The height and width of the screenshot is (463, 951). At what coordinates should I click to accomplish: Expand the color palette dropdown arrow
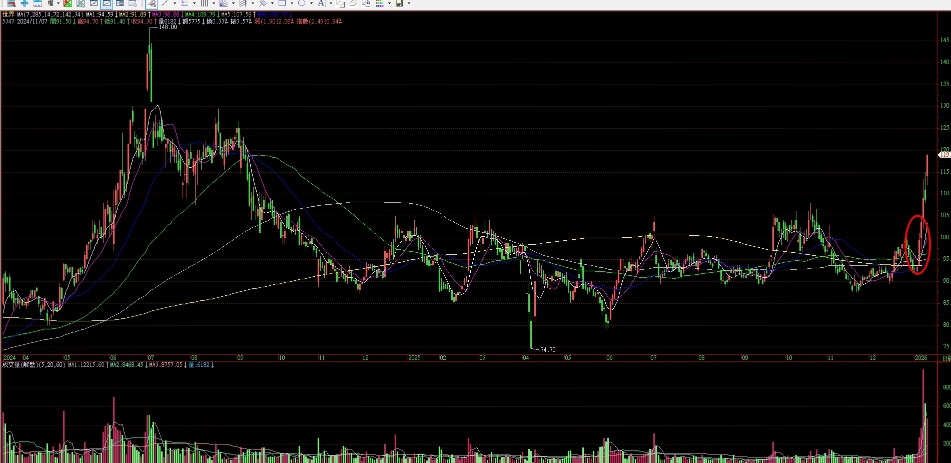[x=389, y=4]
